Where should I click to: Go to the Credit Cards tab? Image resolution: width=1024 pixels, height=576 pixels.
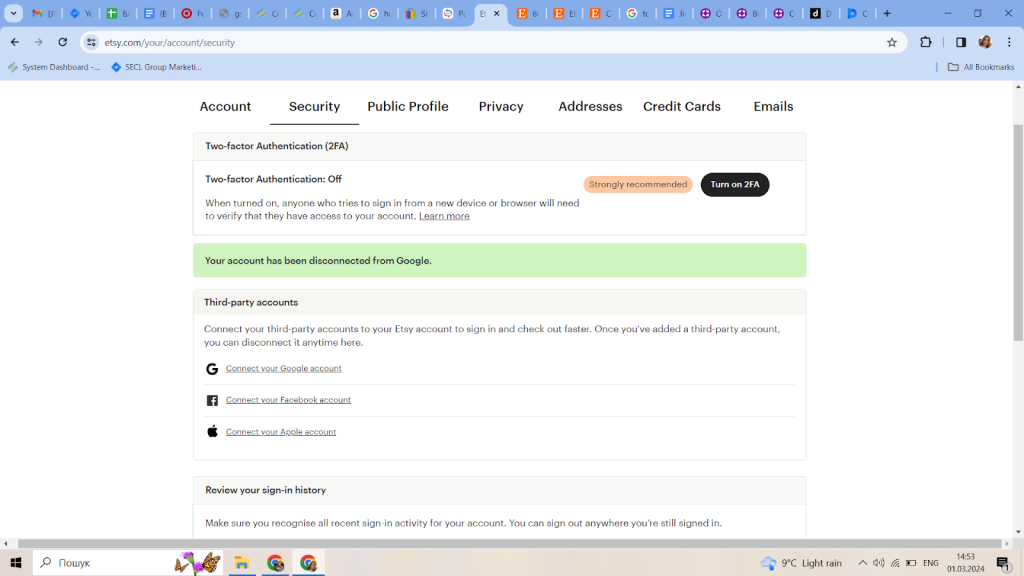(681, 106)
